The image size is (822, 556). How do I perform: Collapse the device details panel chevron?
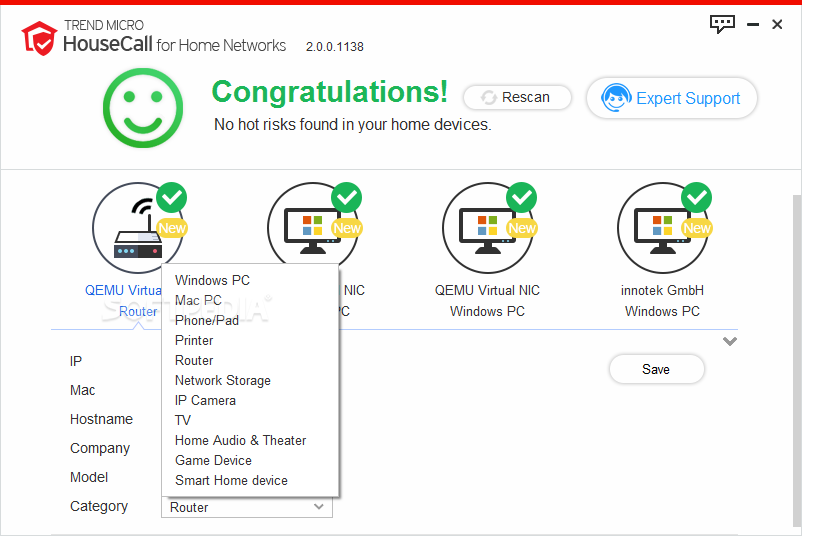(730, 342)
